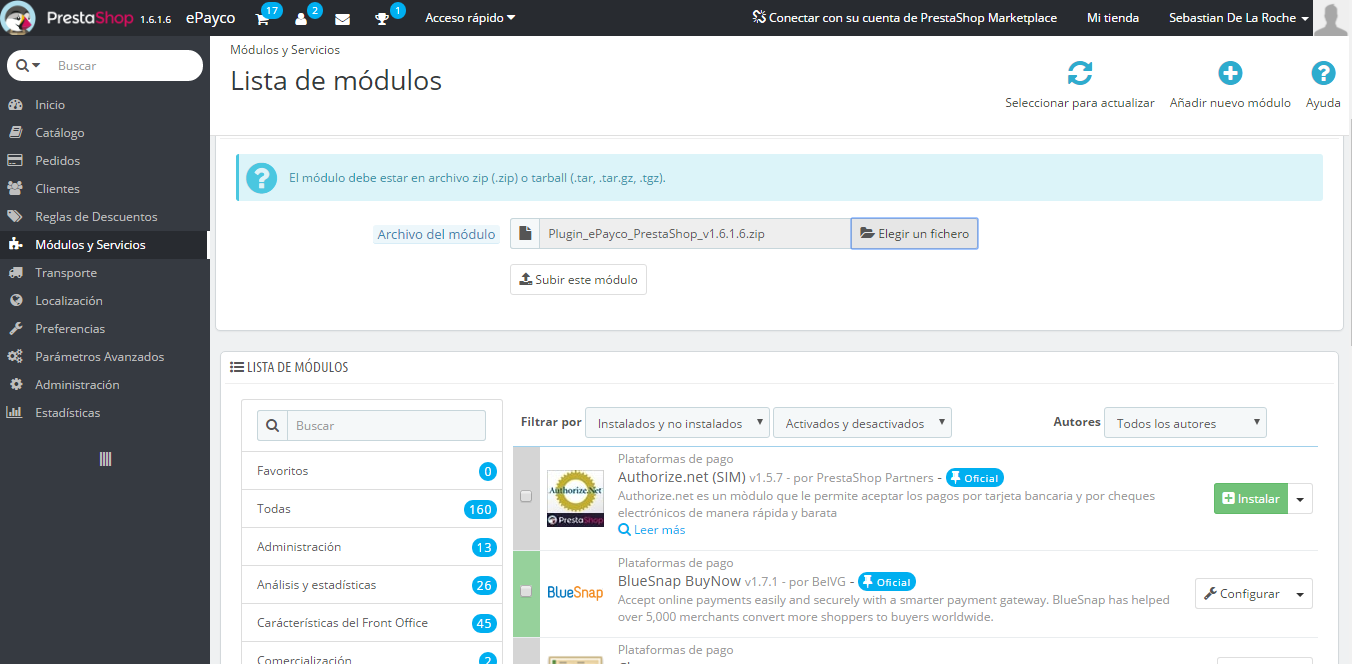Click the Parámetros Avanzados gears icon
Viewport: 1352px width, 664px height.
click(x=15, y=357)
